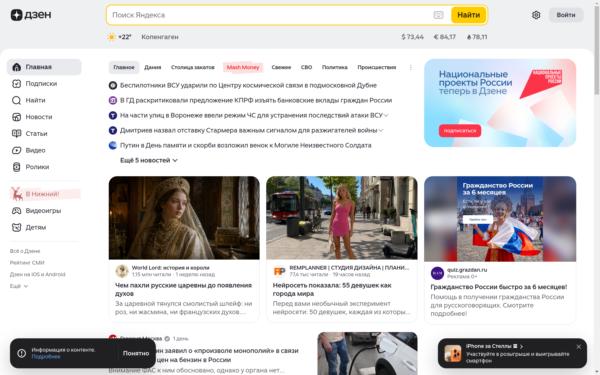Open headline Нейросеть показала: 55 девушек
600x375 pixels.
click(332, 289)
